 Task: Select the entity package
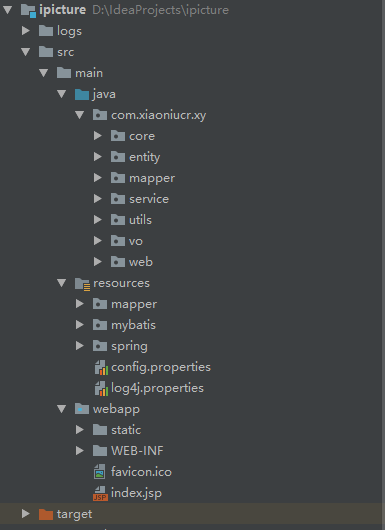(x=144, y=157)
